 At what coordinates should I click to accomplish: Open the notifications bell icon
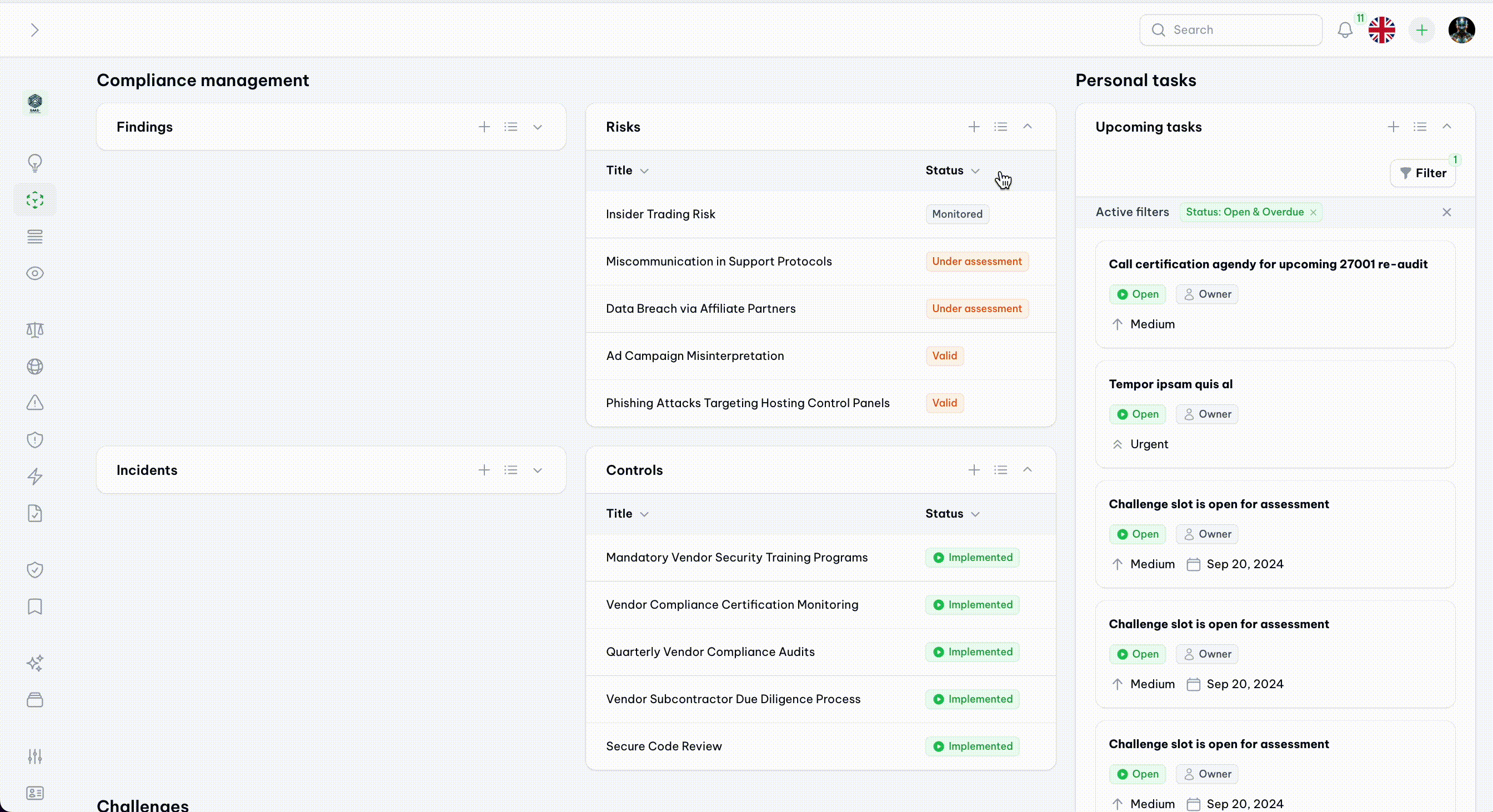(x=1345, y=30)
